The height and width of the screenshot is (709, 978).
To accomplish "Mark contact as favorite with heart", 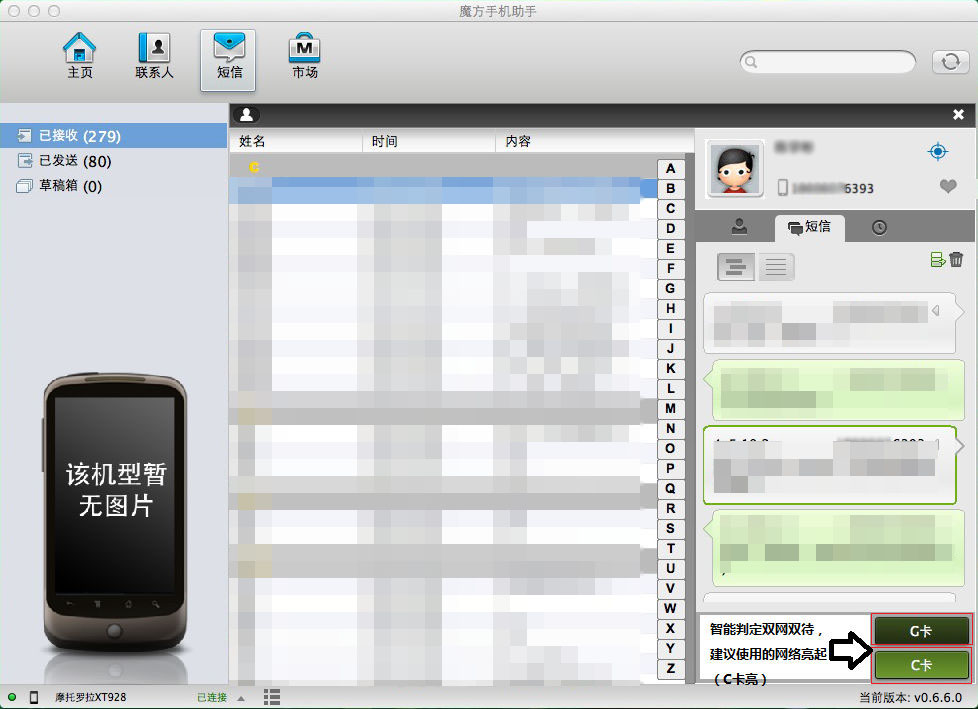I will pyautogui.click(x=948, y=187).
